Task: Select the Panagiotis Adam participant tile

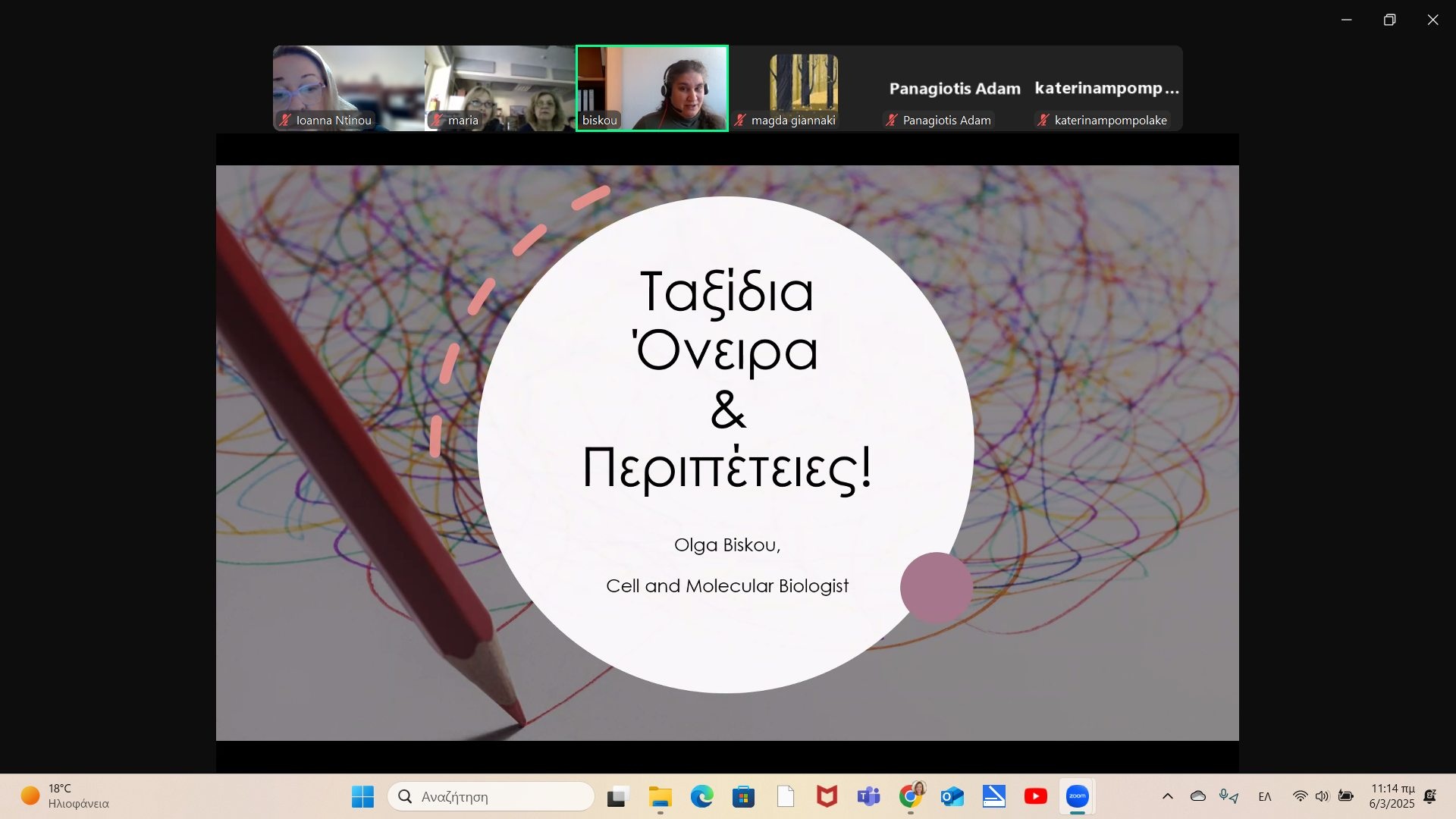Action: [955, 89]
